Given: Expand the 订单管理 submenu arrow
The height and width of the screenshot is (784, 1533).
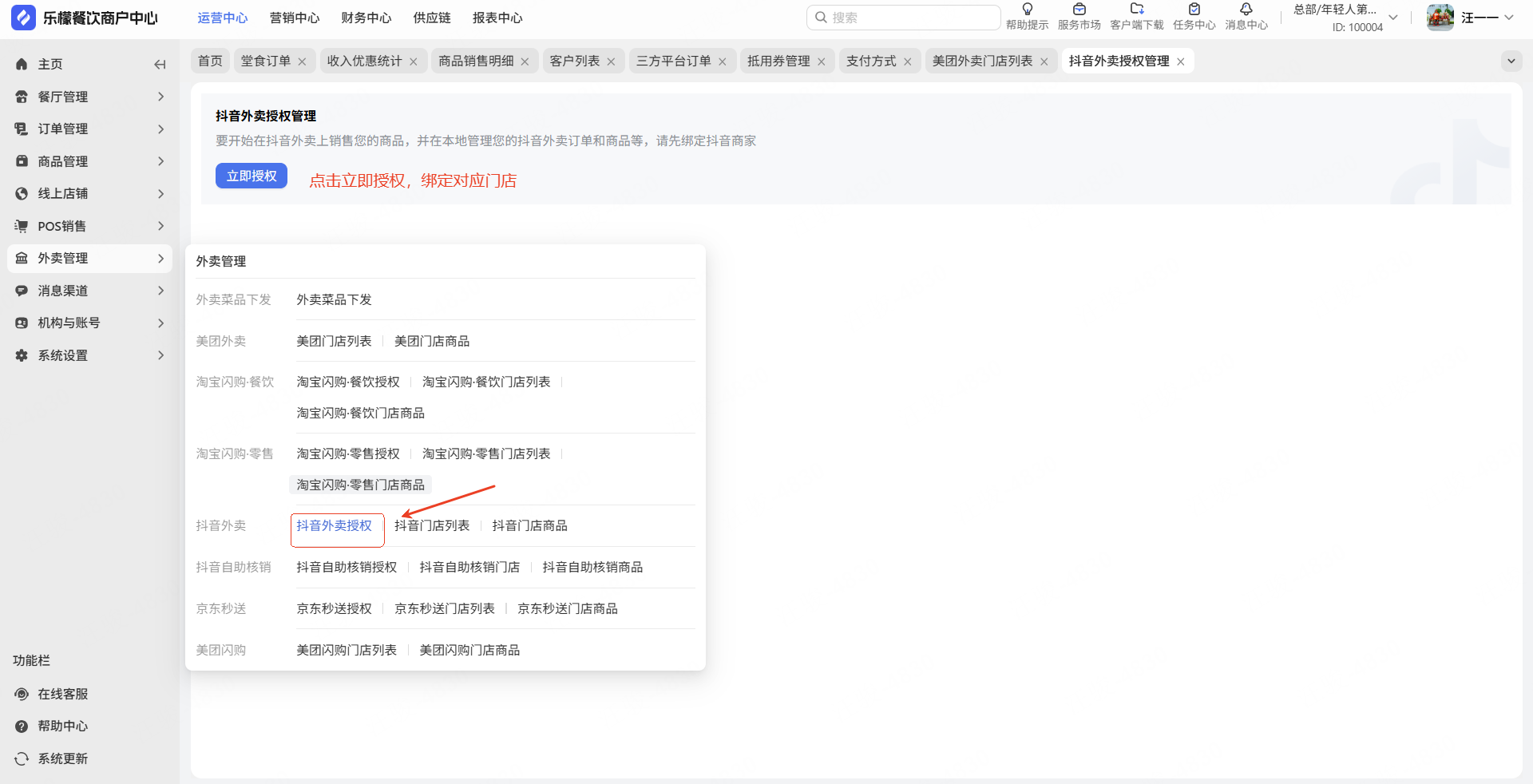Looking at the screenshot, I should pos(160,129).
